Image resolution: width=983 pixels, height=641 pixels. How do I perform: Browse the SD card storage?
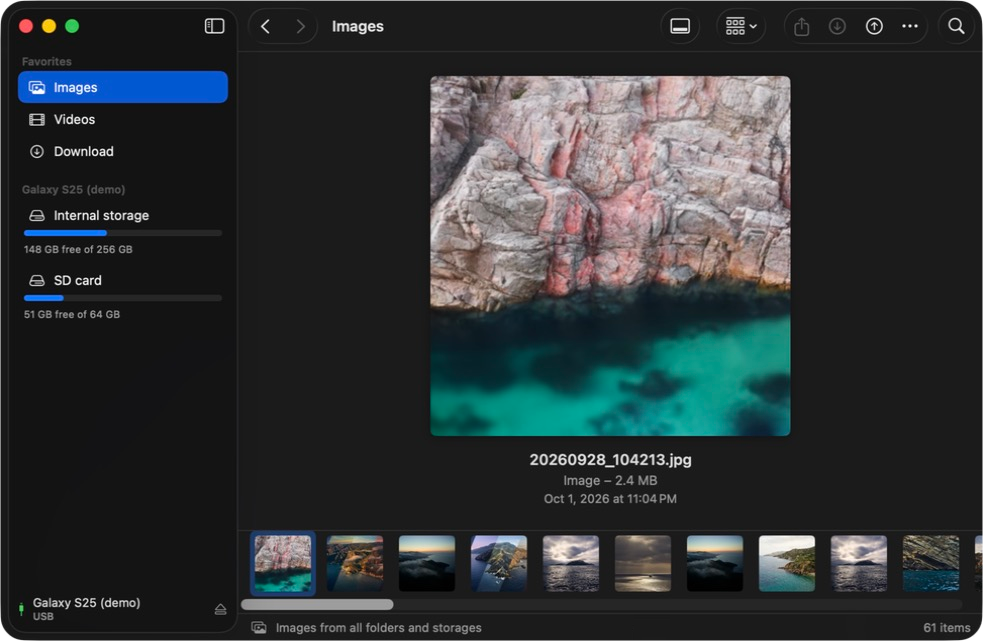tap(123, 280)
